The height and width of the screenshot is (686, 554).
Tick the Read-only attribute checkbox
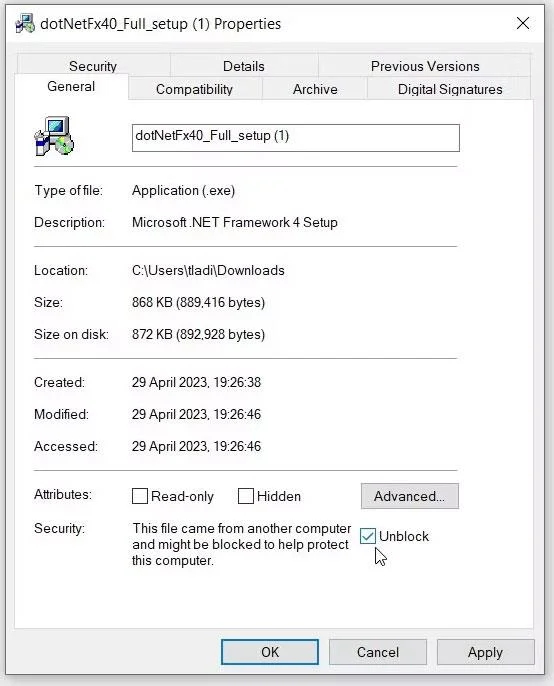140,496
